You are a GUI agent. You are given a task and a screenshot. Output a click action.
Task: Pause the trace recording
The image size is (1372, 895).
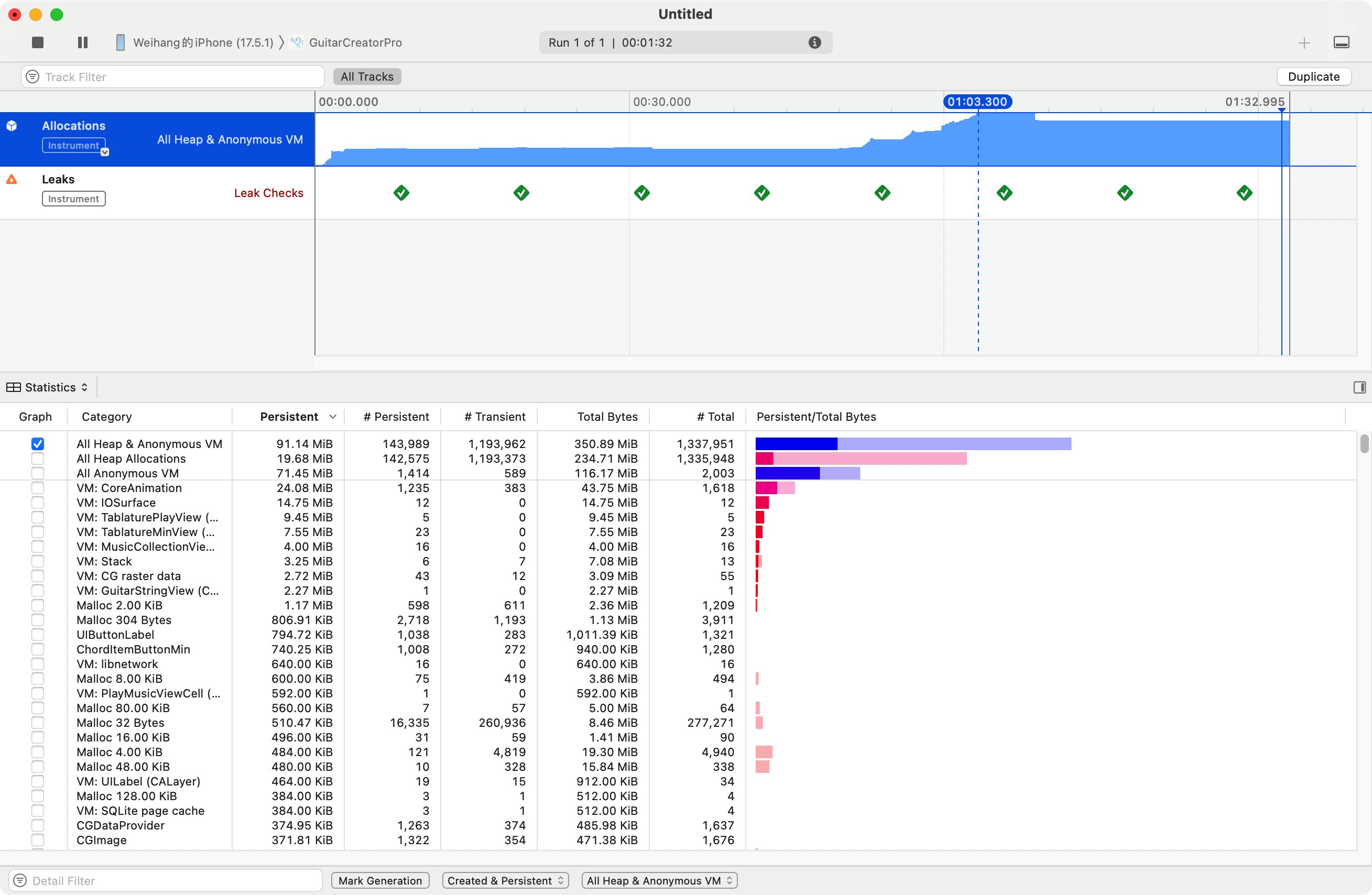tap(82, 42)
